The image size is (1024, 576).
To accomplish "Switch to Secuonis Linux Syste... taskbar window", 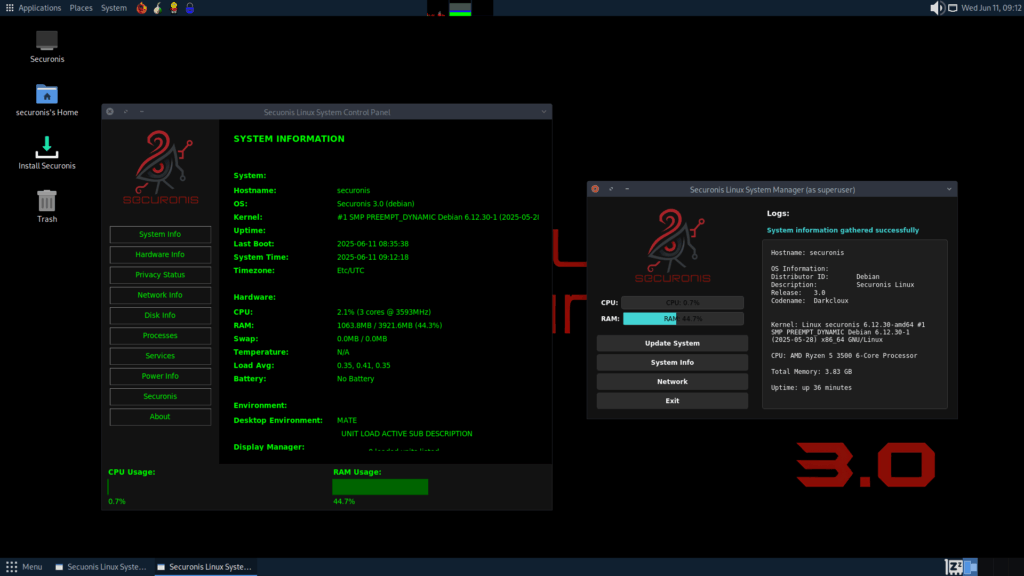I will (x=101, y=567).
